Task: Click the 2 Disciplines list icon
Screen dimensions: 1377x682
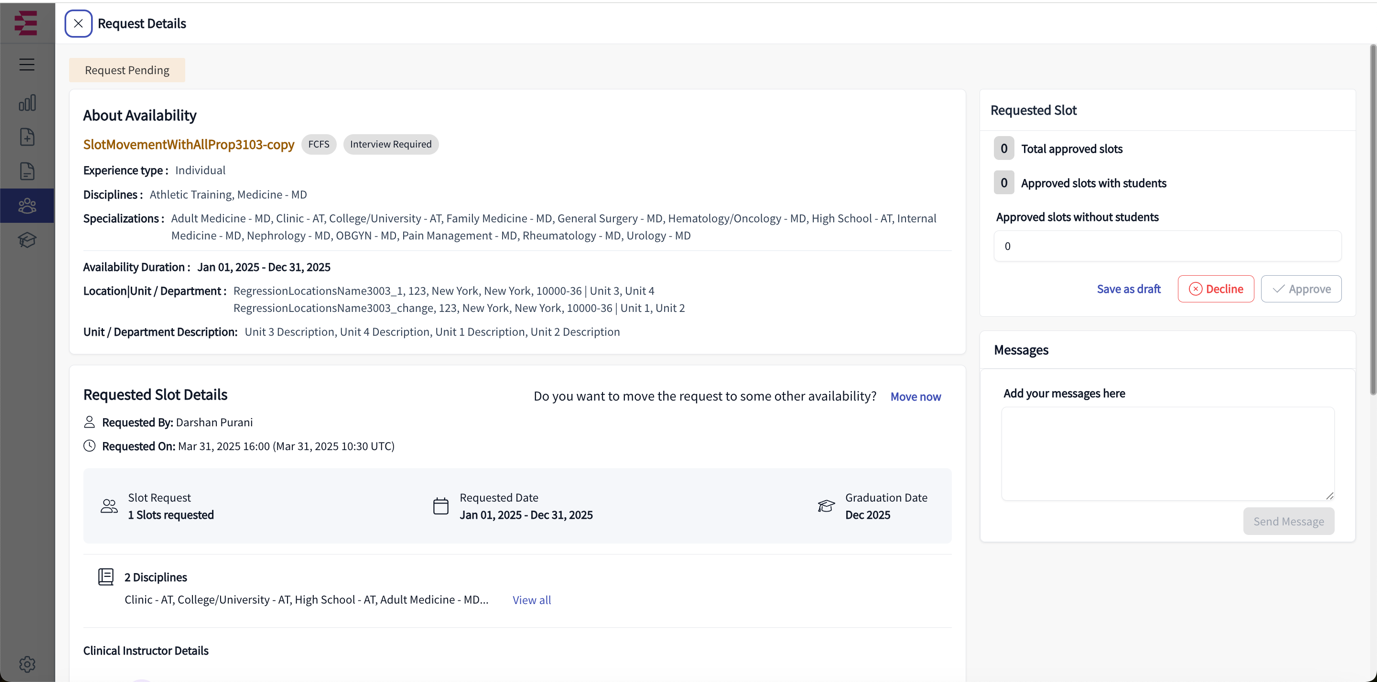Action: click(x=106, y=577)
